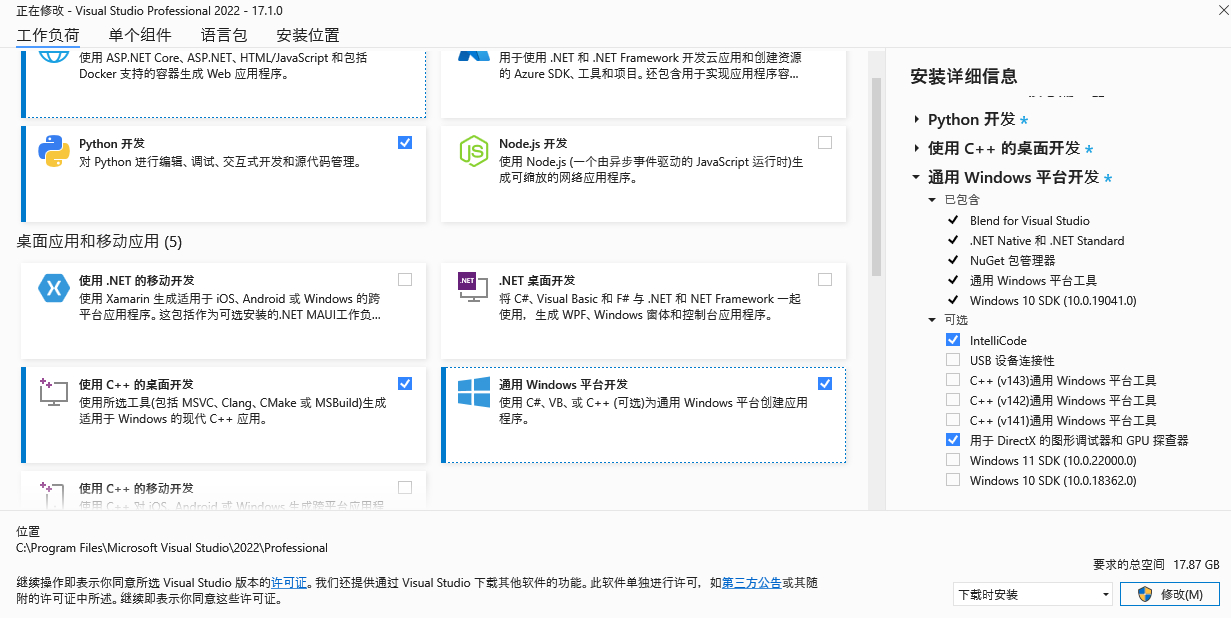Check the .NET 桌面开发 workload checkbox

(825, 280)
